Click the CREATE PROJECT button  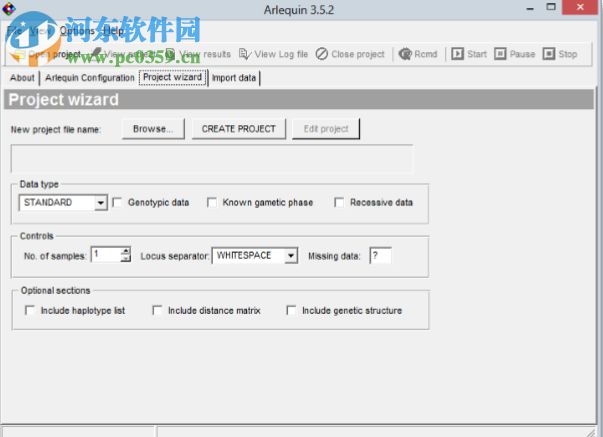[x=238, y=129]
